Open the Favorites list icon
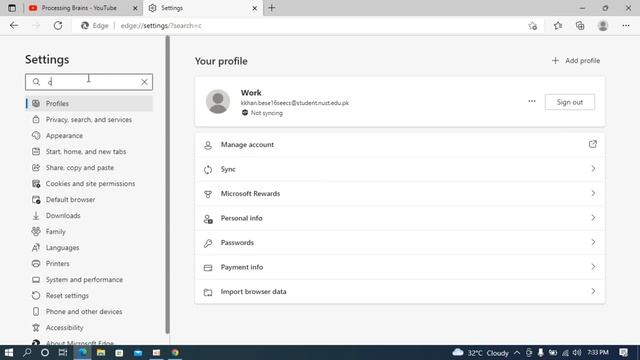 click(x=558, y=26)
